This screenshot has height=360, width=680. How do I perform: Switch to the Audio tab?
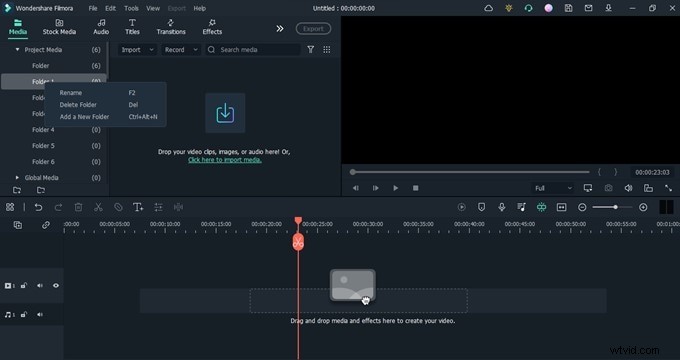[101, 27]
